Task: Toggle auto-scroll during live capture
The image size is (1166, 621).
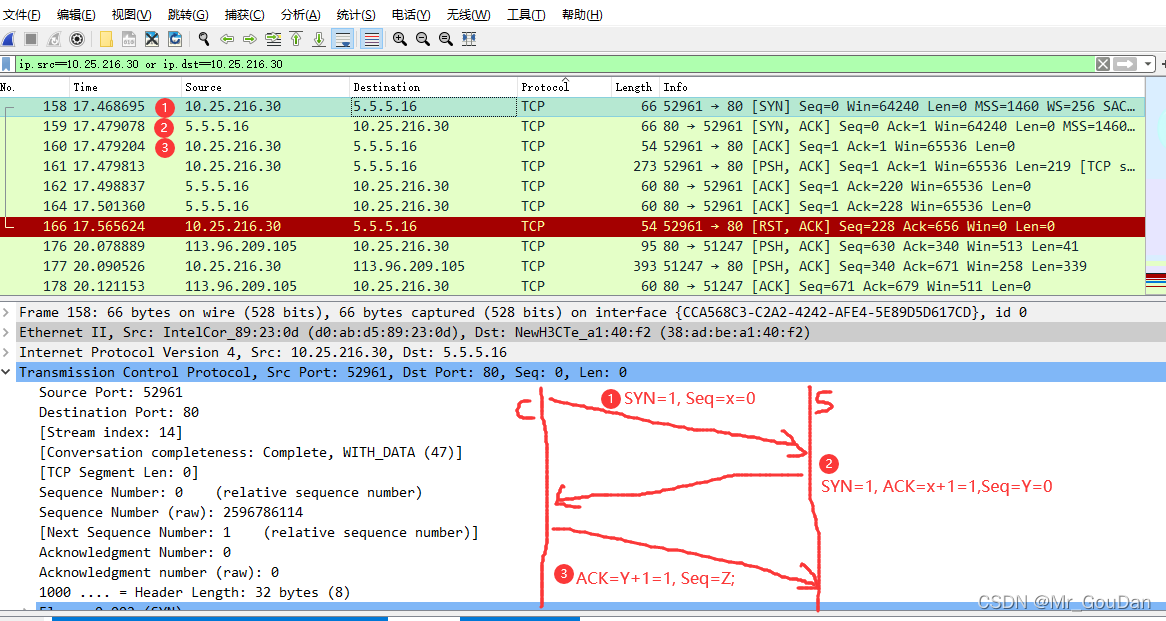Action: tap(342, 39)
